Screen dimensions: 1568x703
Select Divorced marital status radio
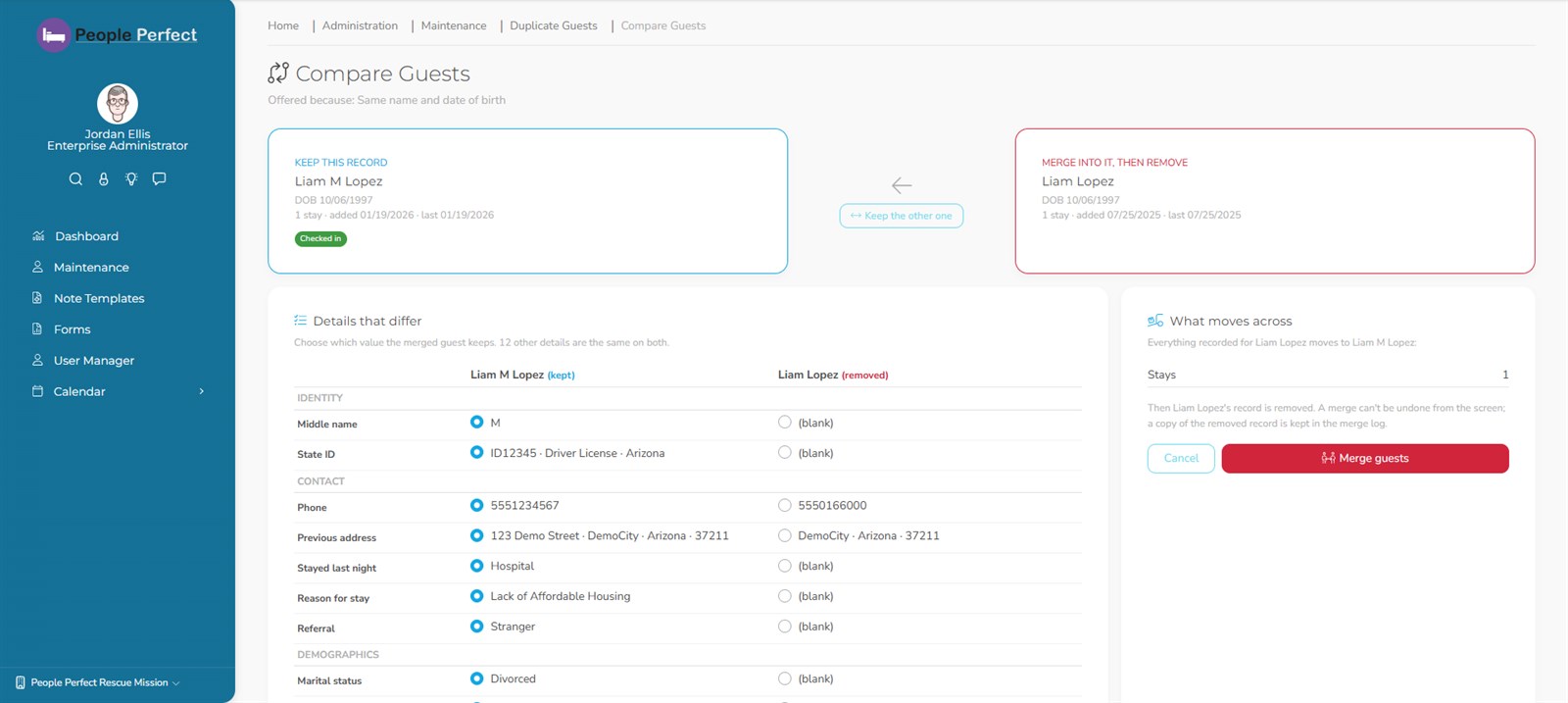(477, 678)
